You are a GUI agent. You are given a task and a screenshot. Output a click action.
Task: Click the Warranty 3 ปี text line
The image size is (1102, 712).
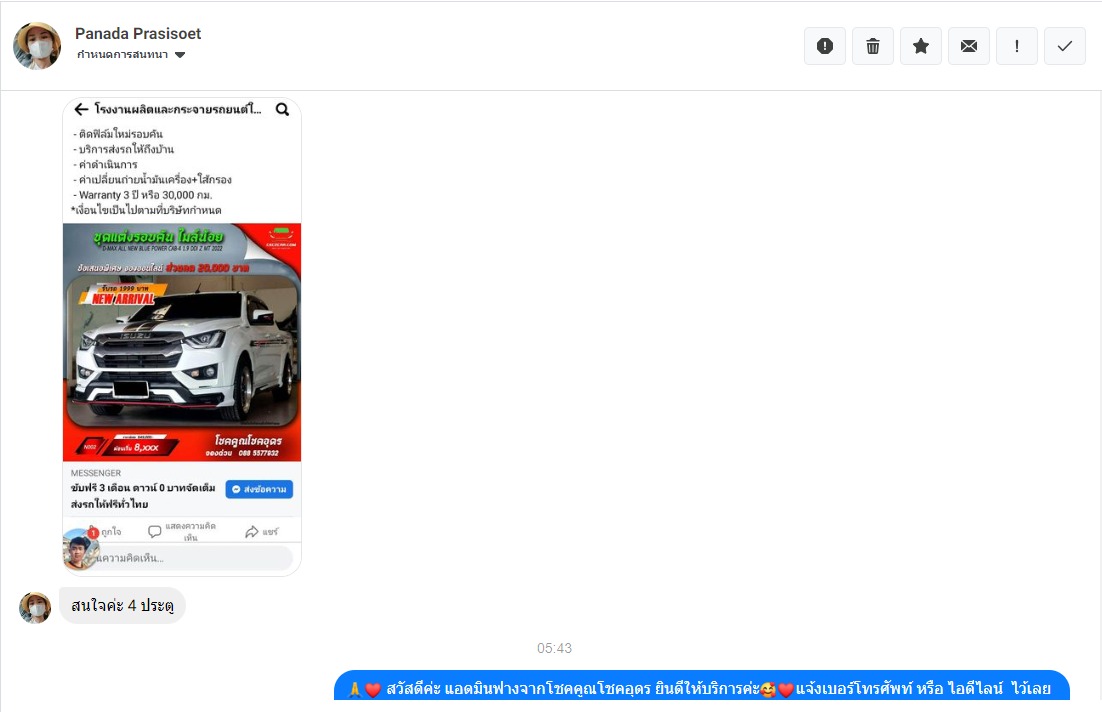tap(145, 195)
